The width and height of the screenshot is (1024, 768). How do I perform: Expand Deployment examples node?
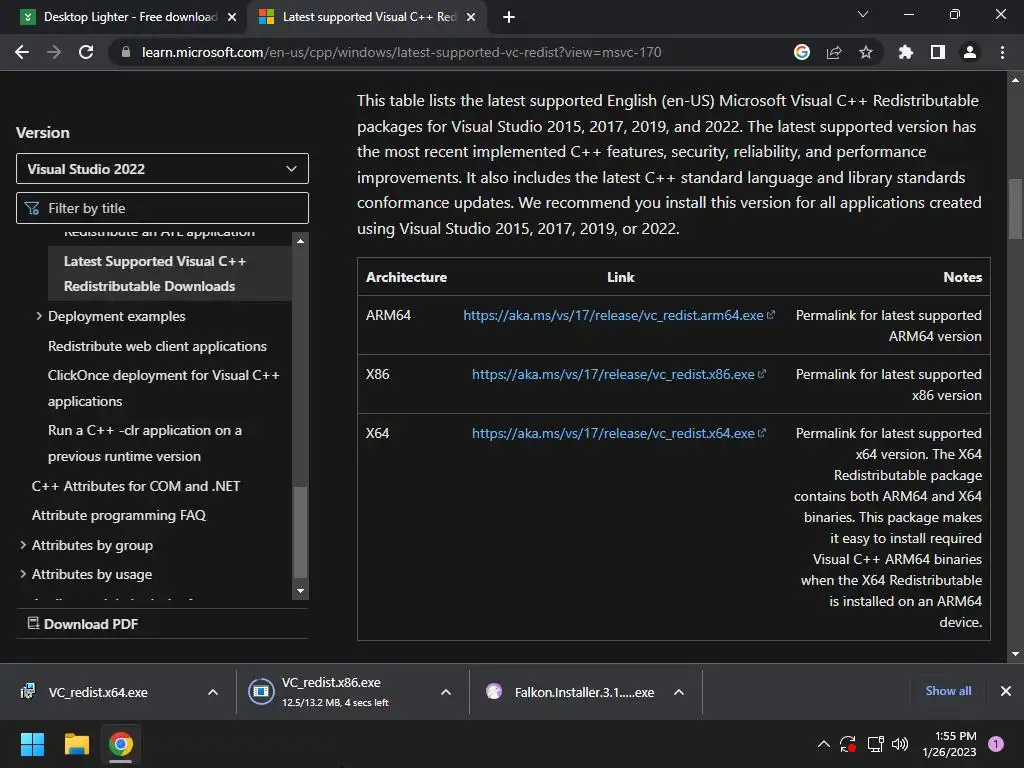pyautogui.click(x=39, y=316)
